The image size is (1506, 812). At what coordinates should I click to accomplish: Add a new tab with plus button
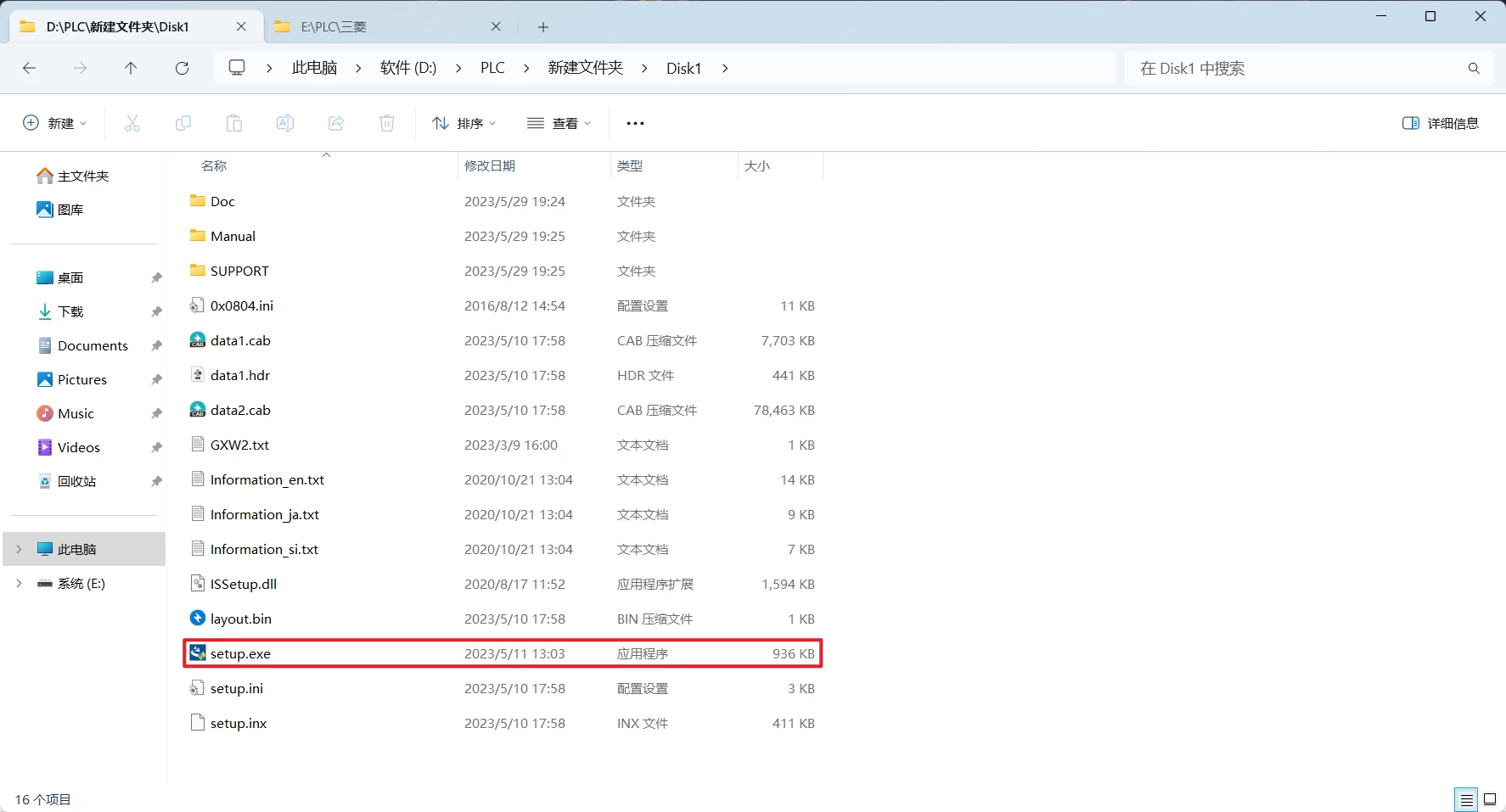543,27
